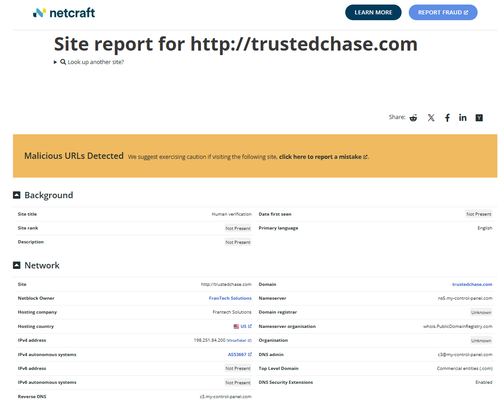Share the report on Hacker News
The height and width of the screenshot is (404, 500).
click(x=479, y=118)
